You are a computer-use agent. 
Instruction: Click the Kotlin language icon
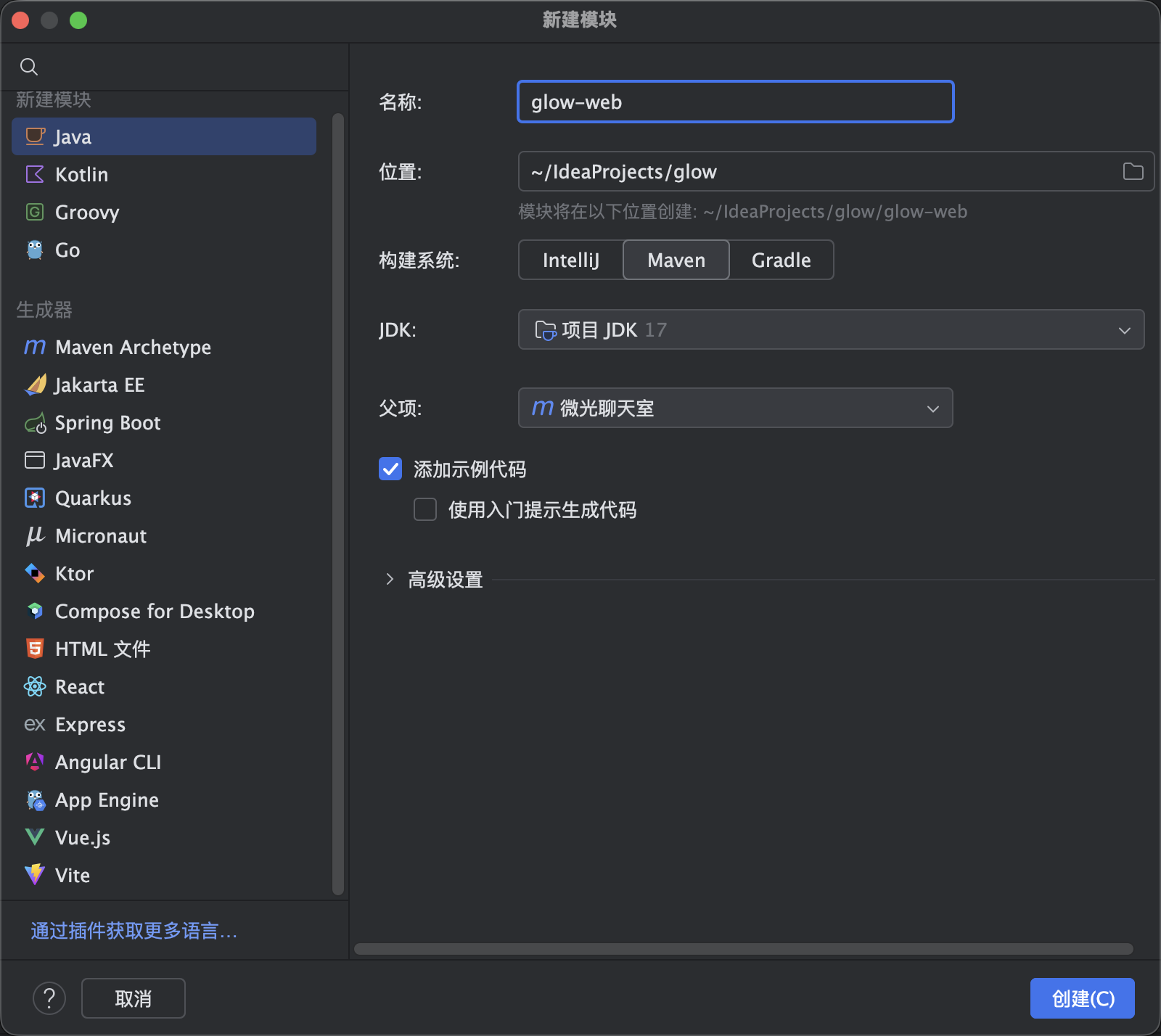[x=35, y=174]
